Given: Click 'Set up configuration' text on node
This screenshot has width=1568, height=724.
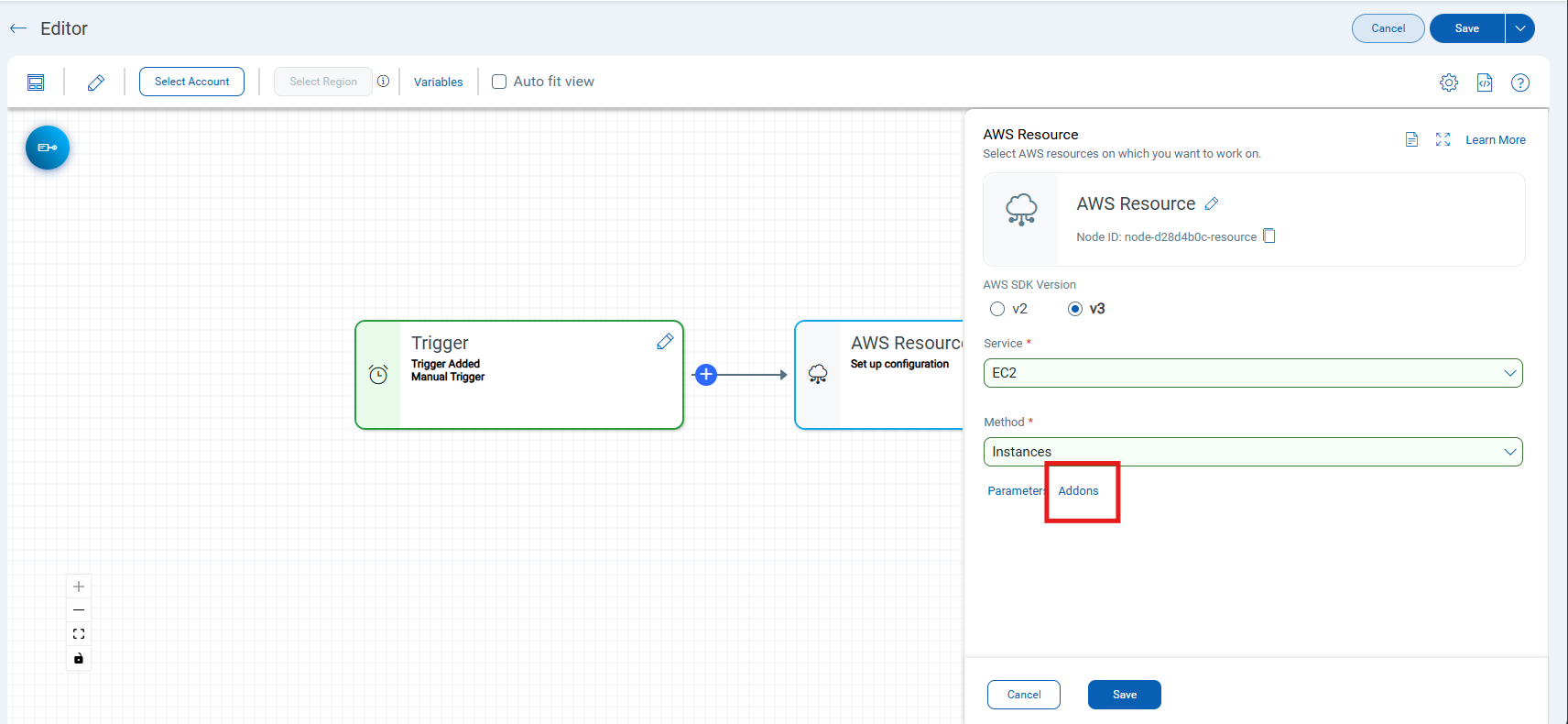Looking at the screenshot, I should 899,364.
